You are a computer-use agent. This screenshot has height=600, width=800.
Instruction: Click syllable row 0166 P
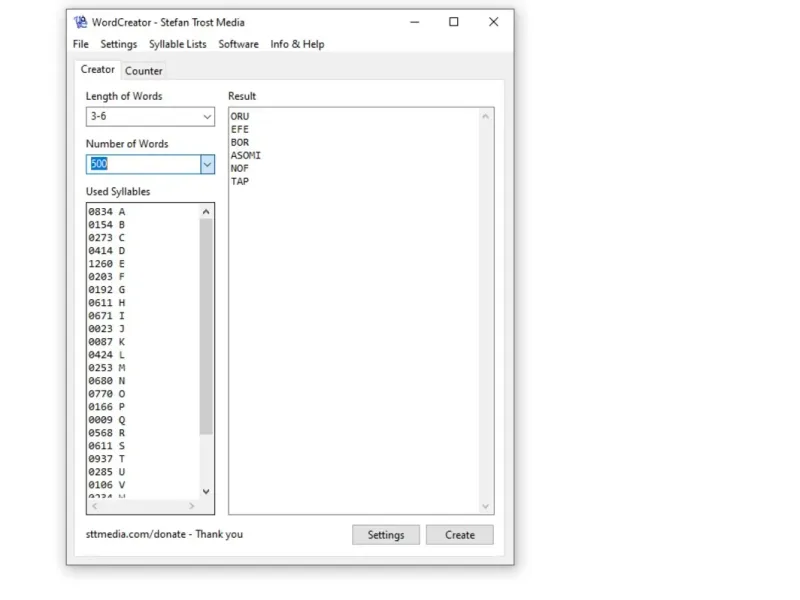(107, 407)
